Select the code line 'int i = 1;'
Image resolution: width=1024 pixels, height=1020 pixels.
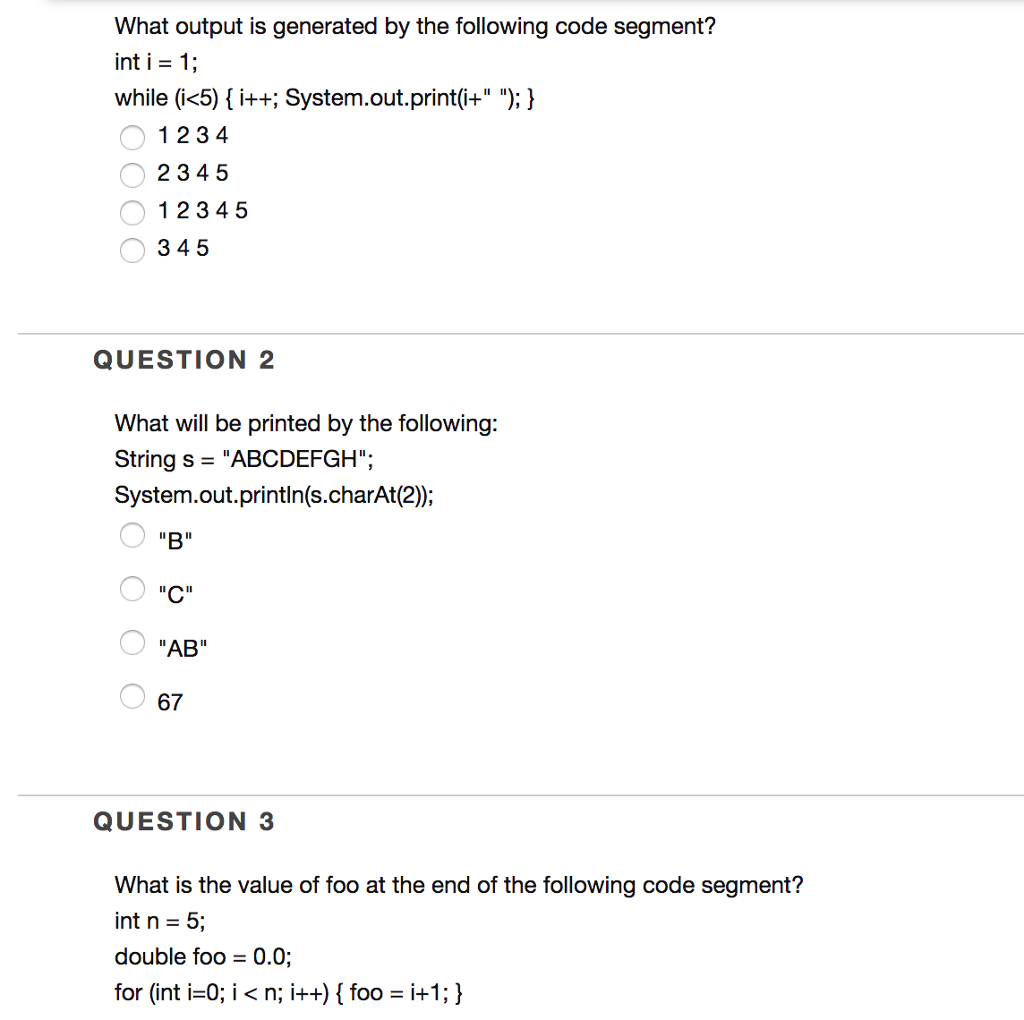145,62
